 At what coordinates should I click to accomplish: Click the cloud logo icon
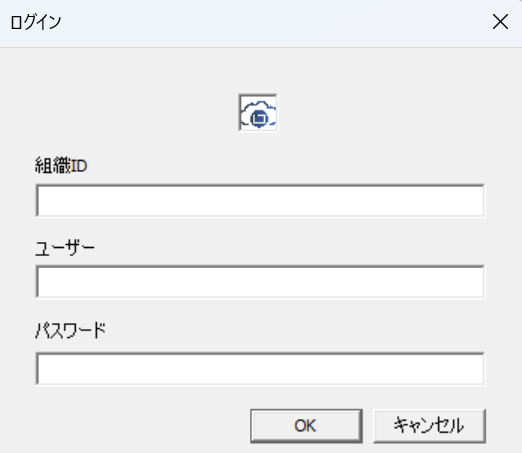[258, 113]
